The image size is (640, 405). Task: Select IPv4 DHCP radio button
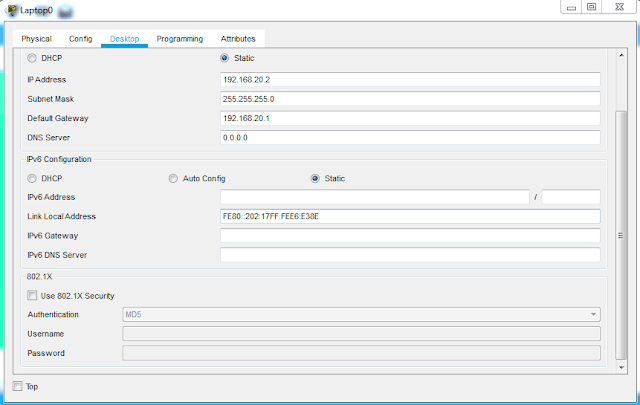tap(32, 58)
